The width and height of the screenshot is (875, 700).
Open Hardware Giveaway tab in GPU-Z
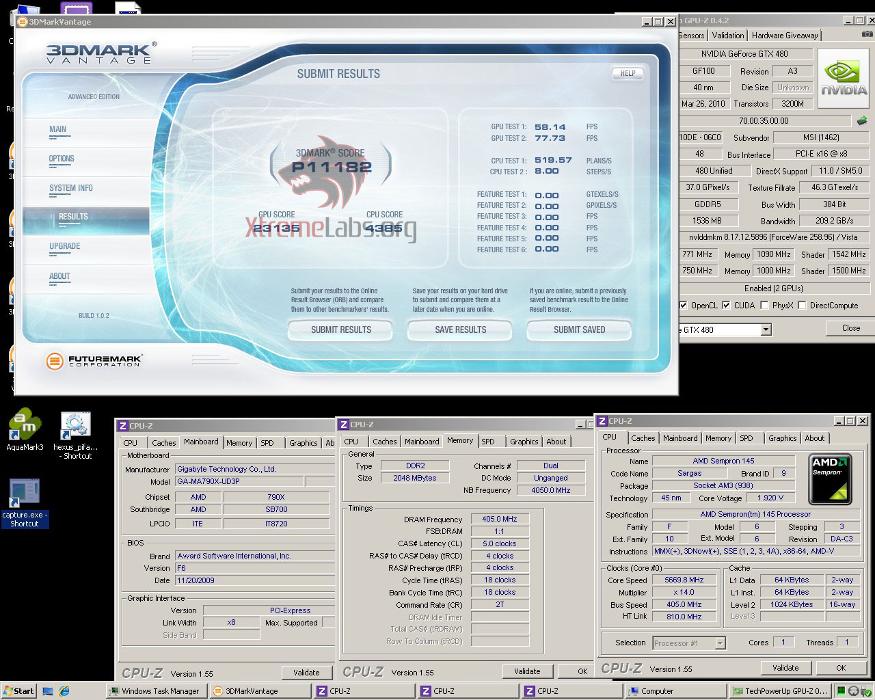(784, 35)
